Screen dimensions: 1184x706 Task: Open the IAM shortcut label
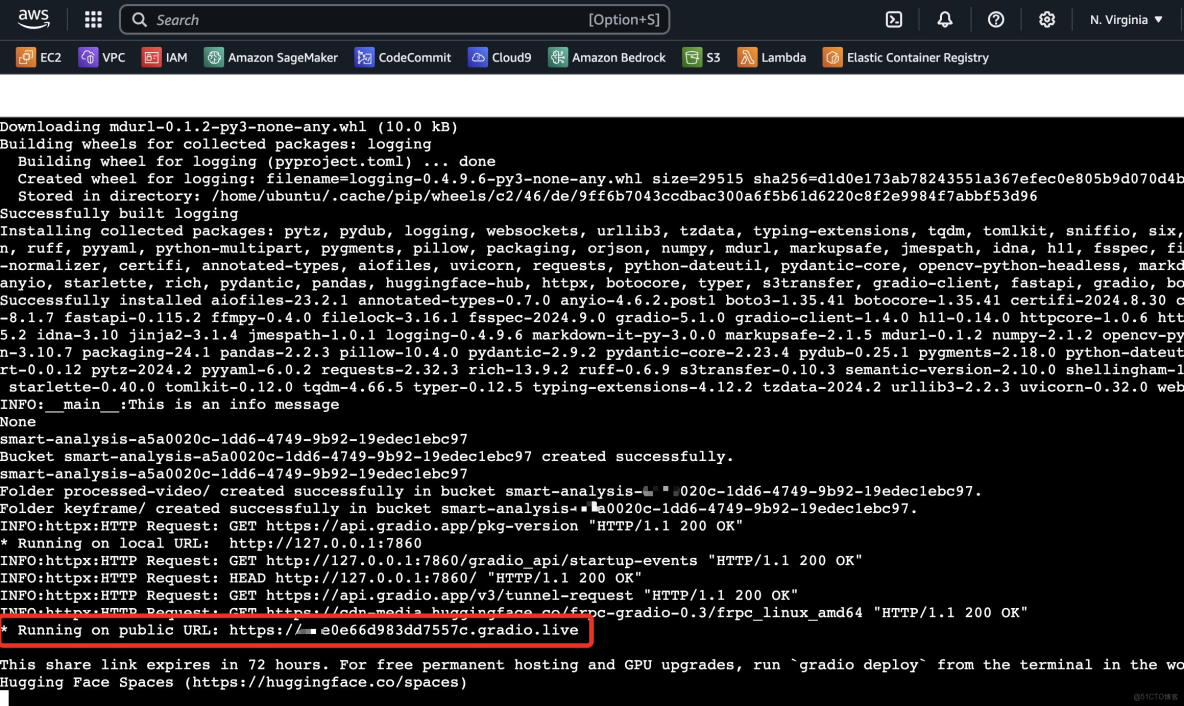click(x=176, y=57)
